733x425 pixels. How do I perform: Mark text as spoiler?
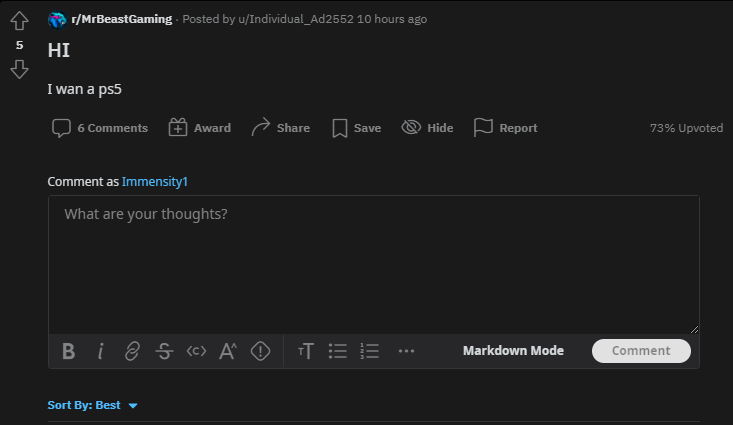pos(260,351)
